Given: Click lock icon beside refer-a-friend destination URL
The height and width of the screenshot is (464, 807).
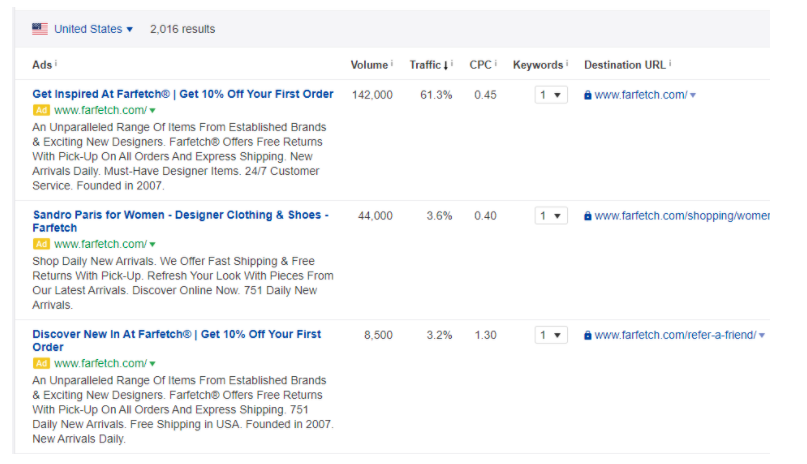Looking at the screenshot, I should (587, 335).
